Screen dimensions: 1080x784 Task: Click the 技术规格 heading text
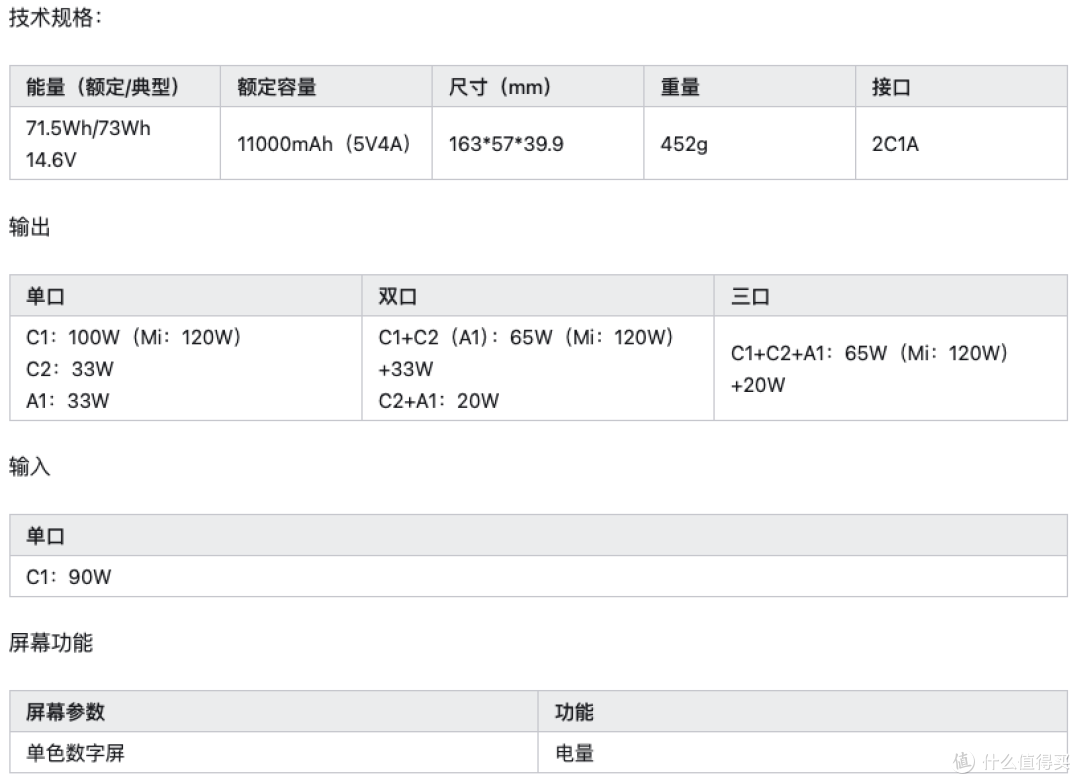pos(54,17)
